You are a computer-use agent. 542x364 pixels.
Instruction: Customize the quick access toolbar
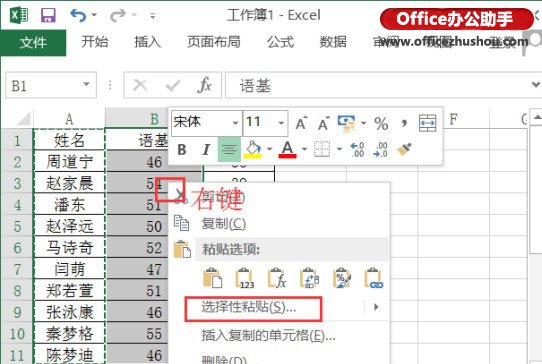(x=152, y=16)
